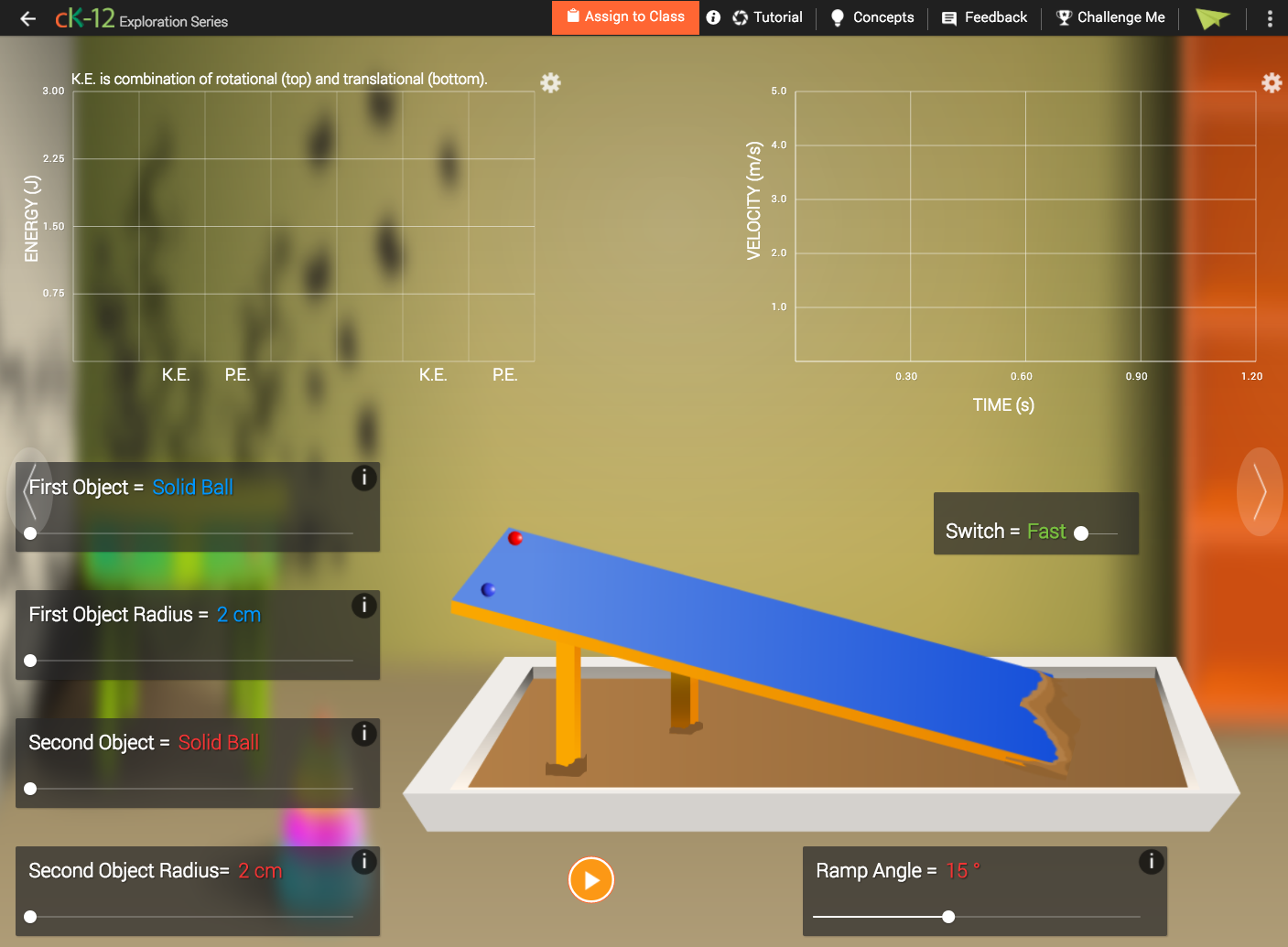1288x947 pixels.
Task: Toggle the Switch from Fast setting
Action: coord(1083,532)
